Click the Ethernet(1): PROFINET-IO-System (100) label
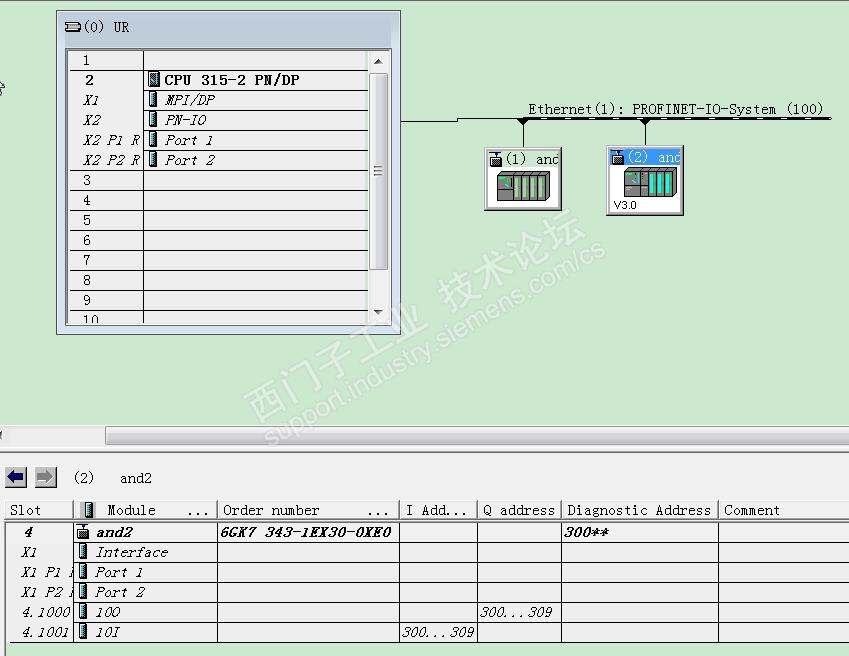Viewport: 849px width, 656px height. 675,109
